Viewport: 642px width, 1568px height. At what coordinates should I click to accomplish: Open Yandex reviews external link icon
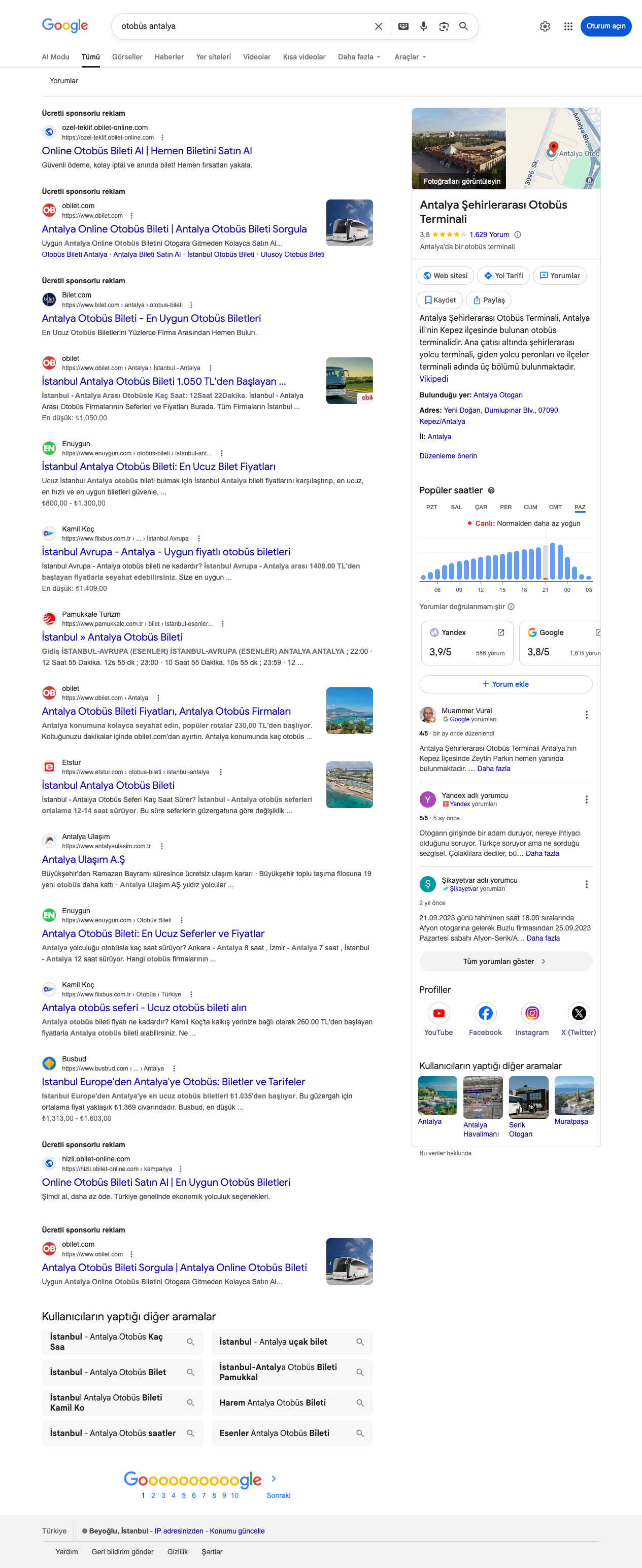500,632
